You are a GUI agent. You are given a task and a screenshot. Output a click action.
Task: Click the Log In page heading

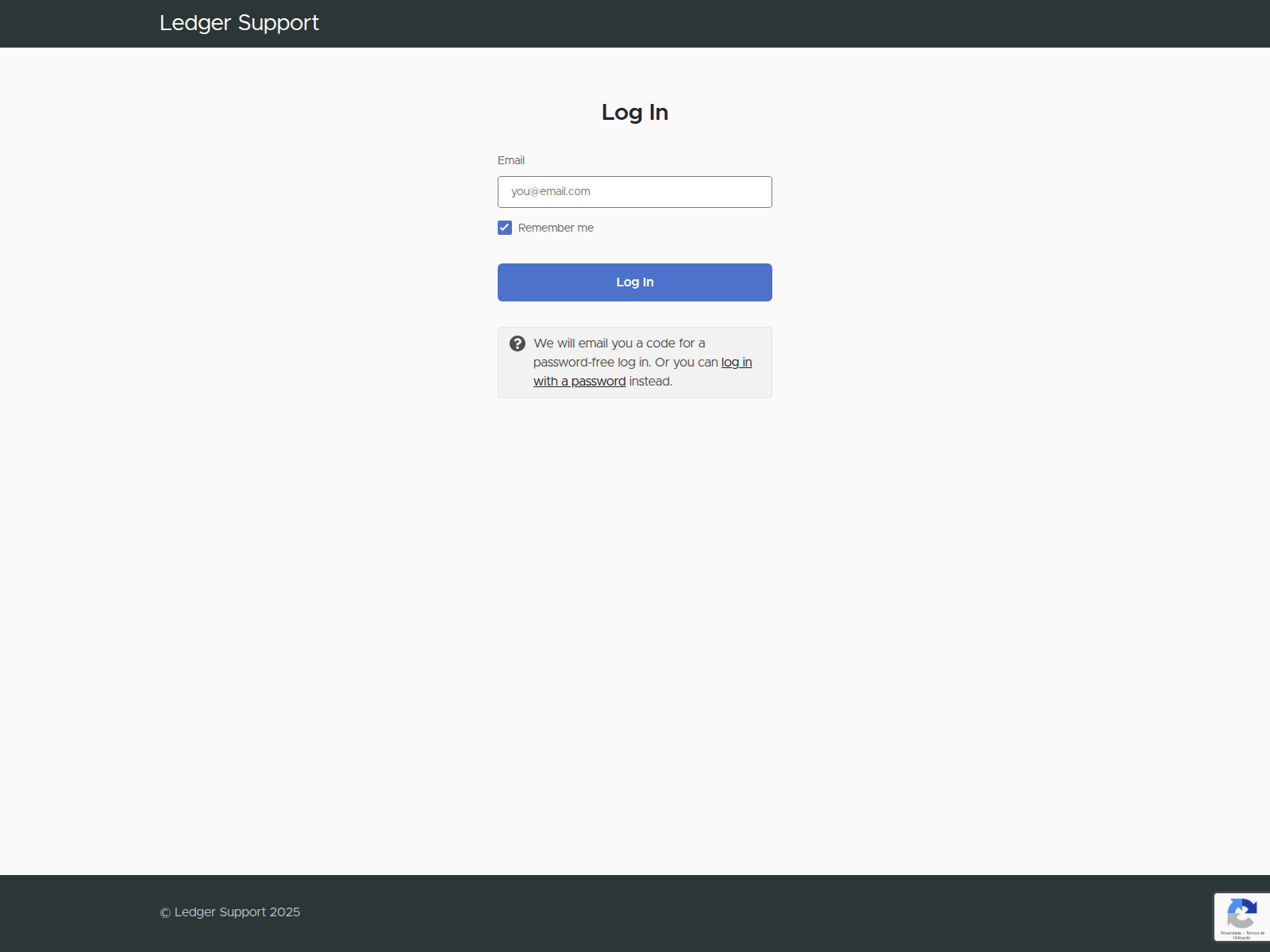[x=635, y=113]
